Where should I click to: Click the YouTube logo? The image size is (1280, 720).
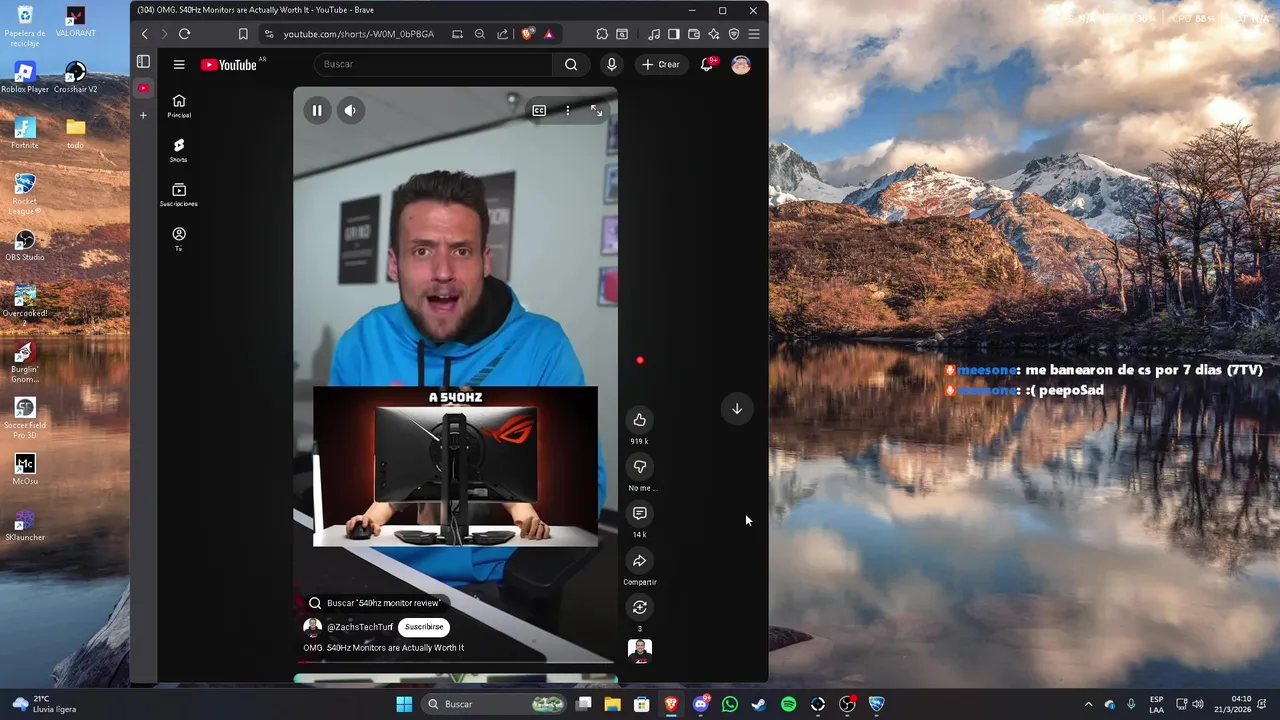pyautogui.click(x=229, y=65)
